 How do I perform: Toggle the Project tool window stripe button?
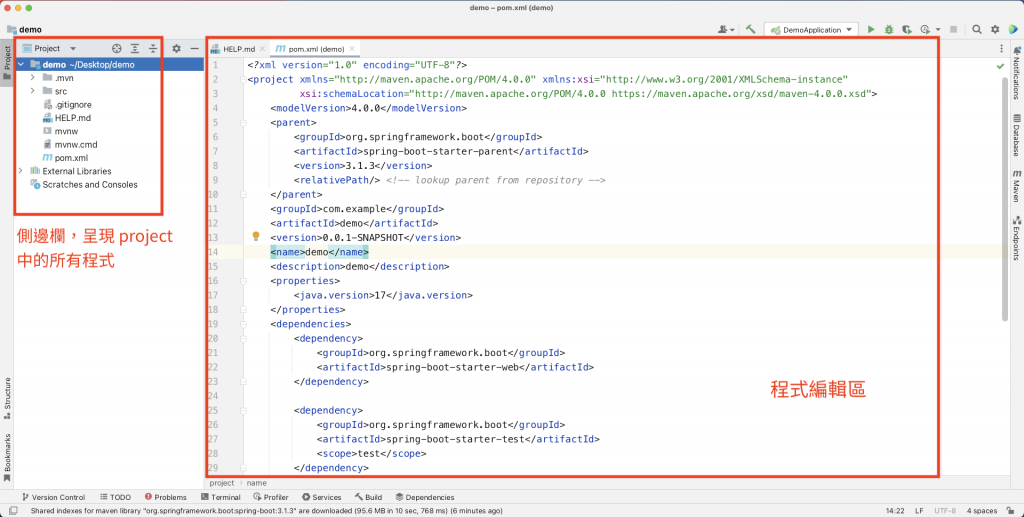point(7,63)
